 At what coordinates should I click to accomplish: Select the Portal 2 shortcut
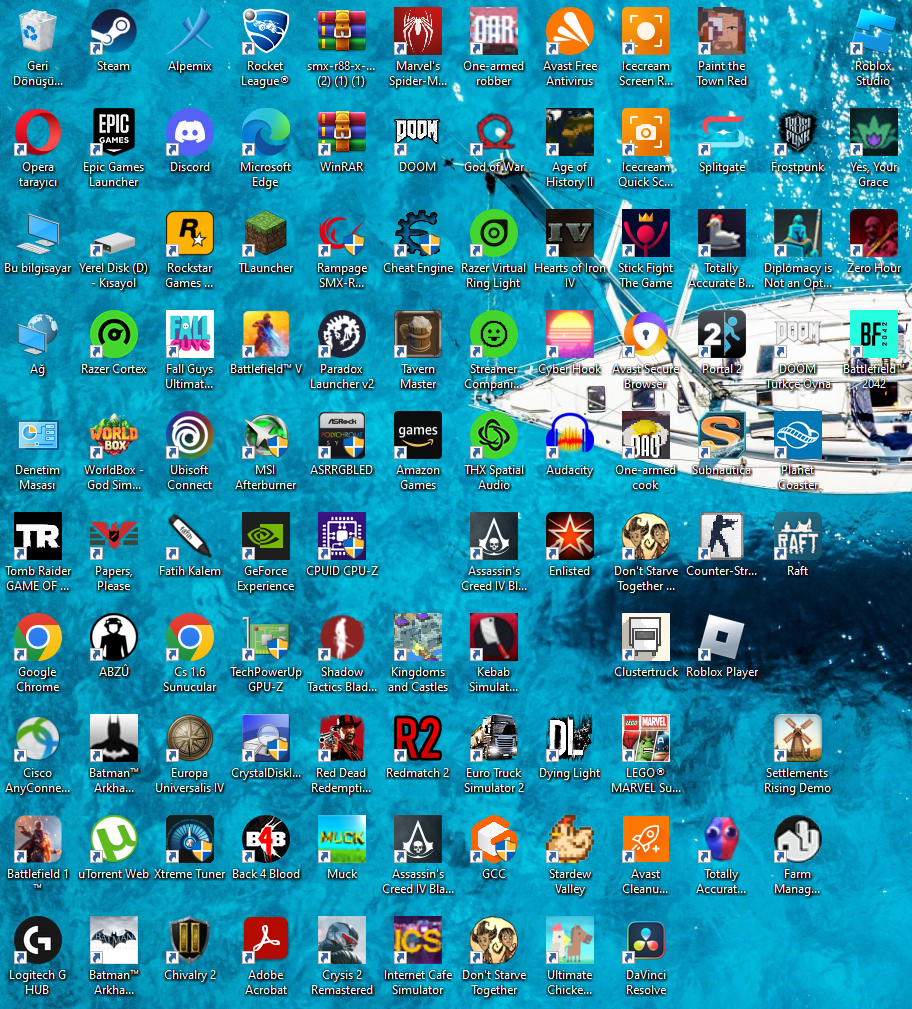(721, 335)
